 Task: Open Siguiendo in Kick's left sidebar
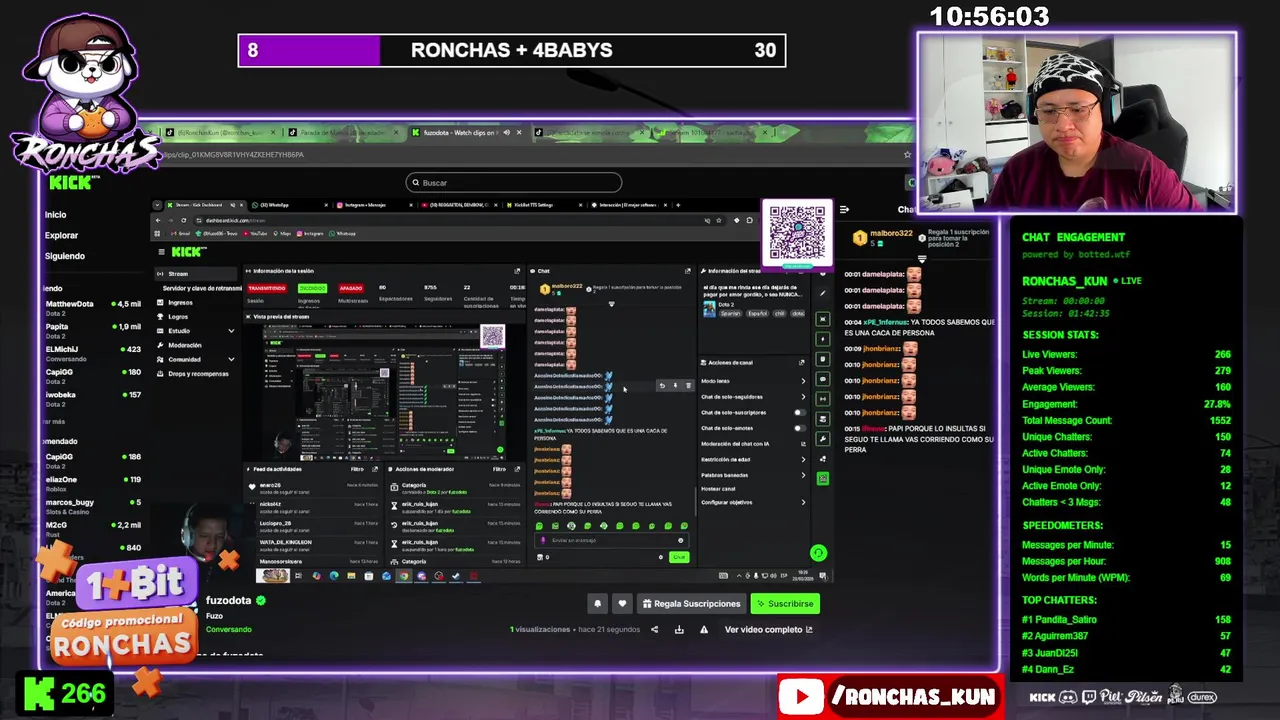tap(65, 256)
